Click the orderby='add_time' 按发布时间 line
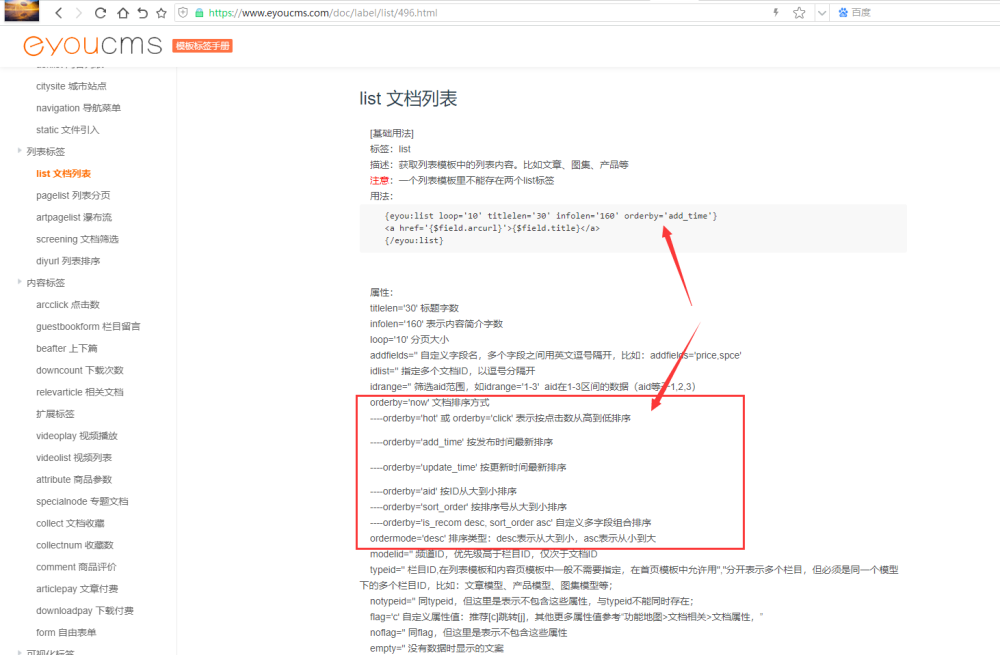1000x655 pixels. (x=462, y=442)
